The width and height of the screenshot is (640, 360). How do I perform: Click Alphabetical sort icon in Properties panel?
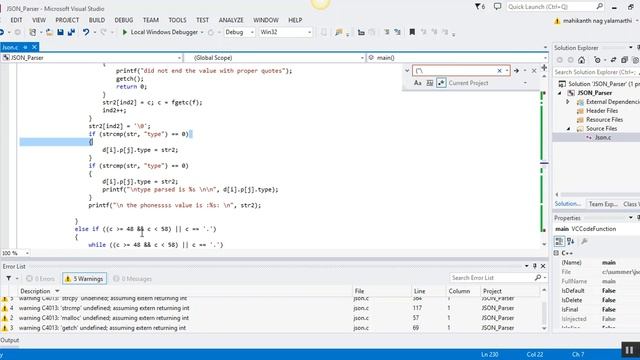pos(571,241)
